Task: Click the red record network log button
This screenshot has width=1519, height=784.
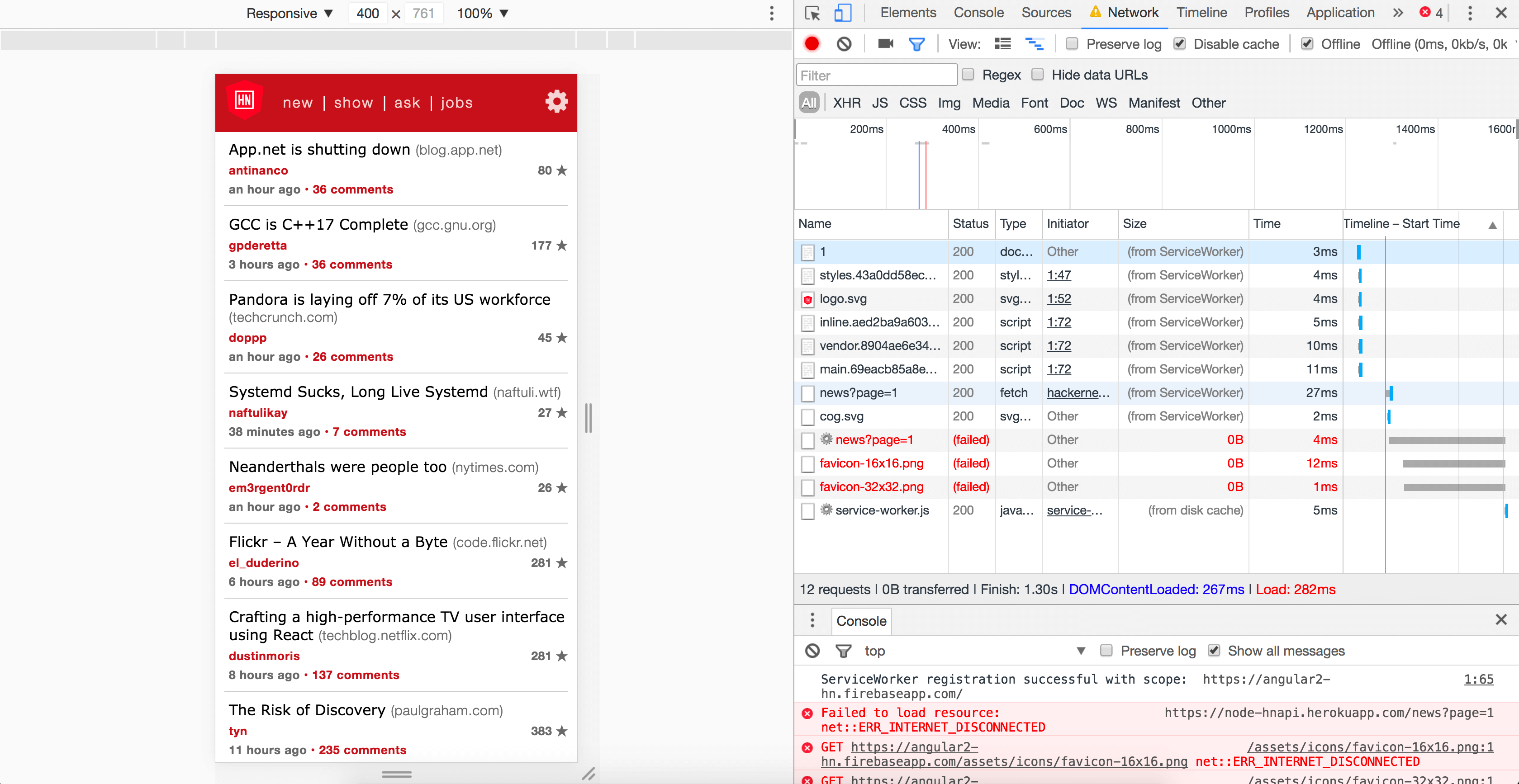Action: [x=812, y=43]
